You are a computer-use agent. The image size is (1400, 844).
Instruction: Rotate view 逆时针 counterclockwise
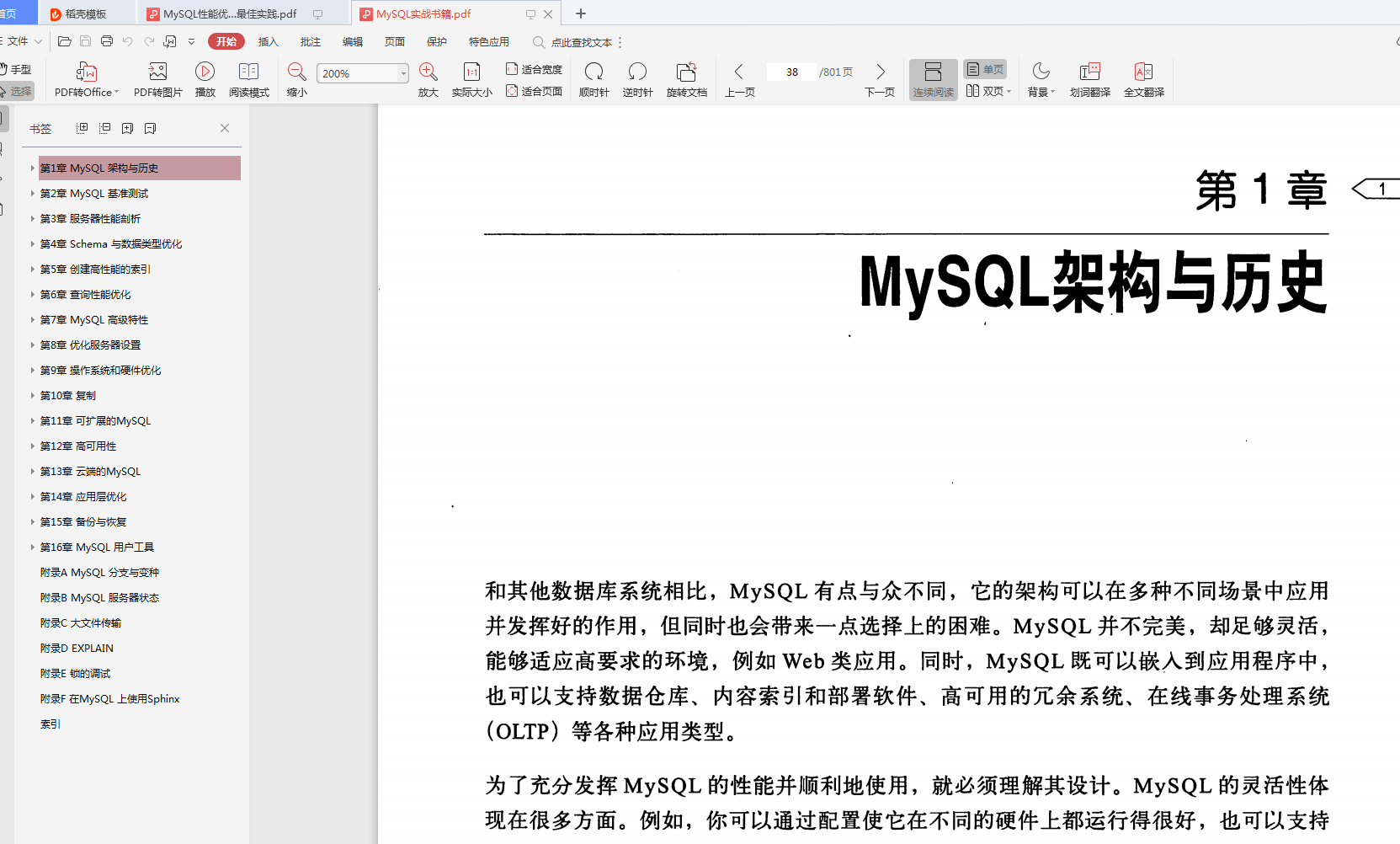(x=637, y=79)
